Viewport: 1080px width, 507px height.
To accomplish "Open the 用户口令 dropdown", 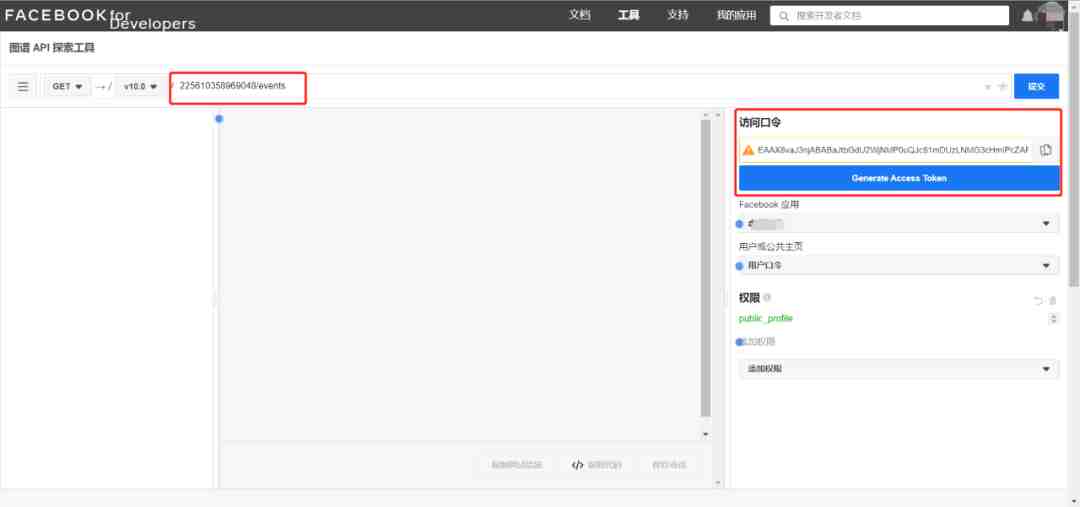I will pyautogui.click(x=899, y=265).
